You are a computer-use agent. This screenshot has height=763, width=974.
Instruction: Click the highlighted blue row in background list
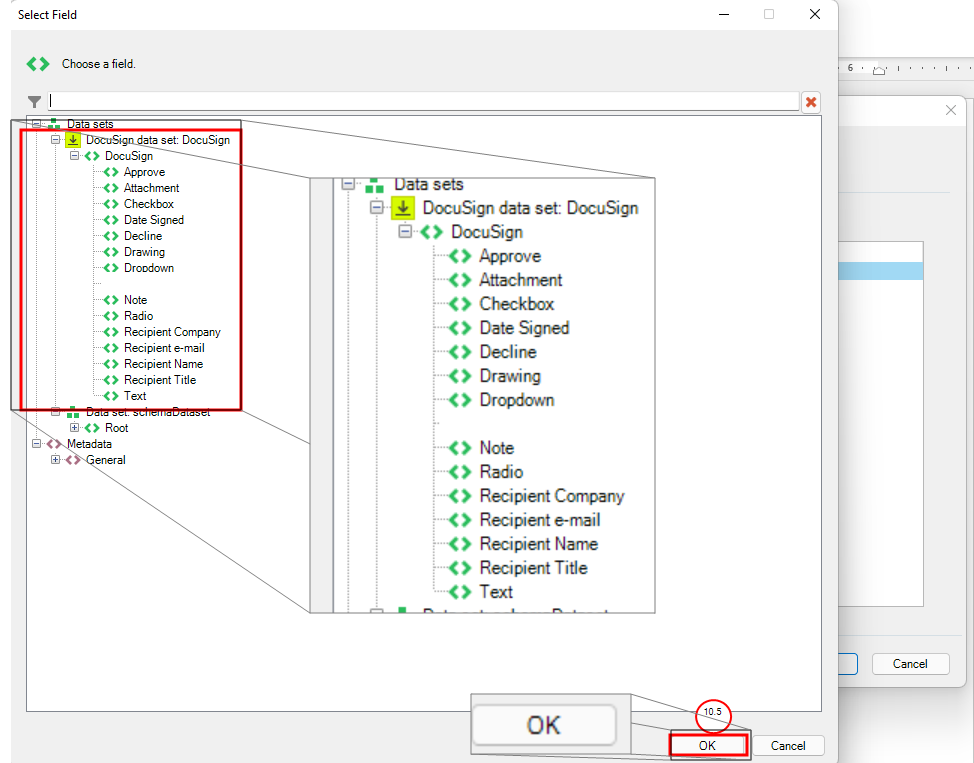click(x=880, y=271)
